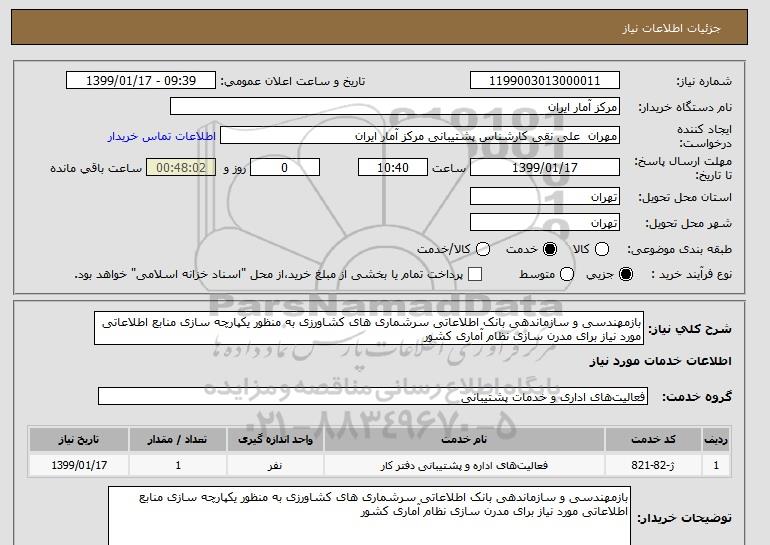Click the need date cell 1399/01/17 in table
770x545 pixels.
point(79,465)
